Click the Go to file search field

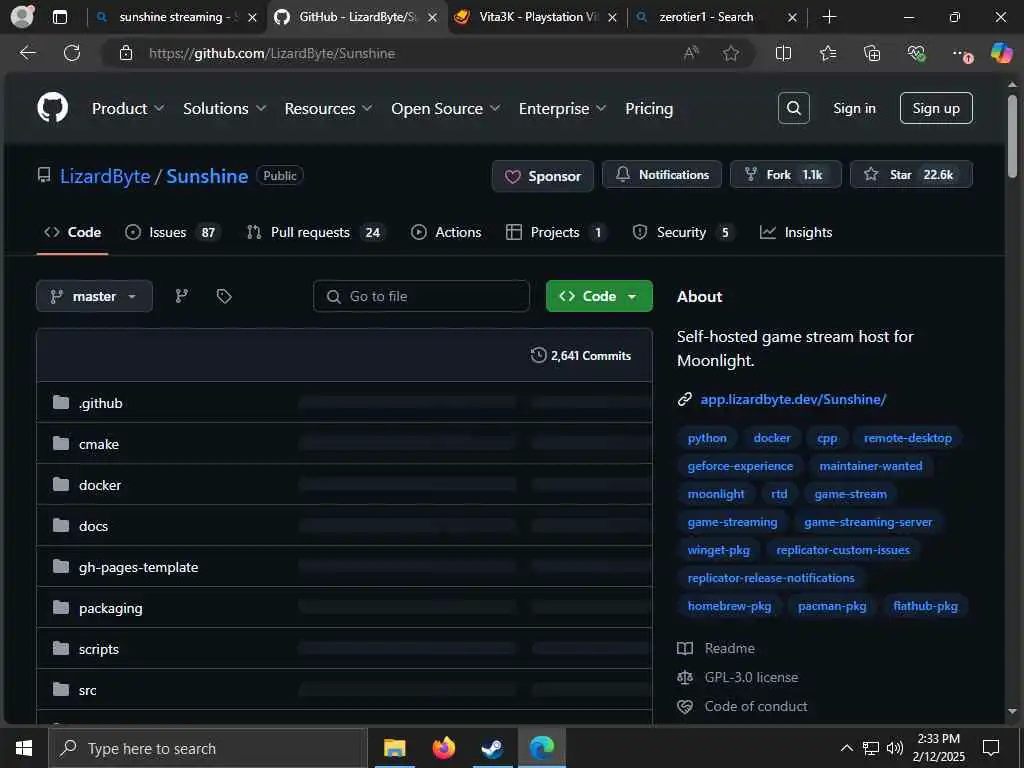(421, 296)
